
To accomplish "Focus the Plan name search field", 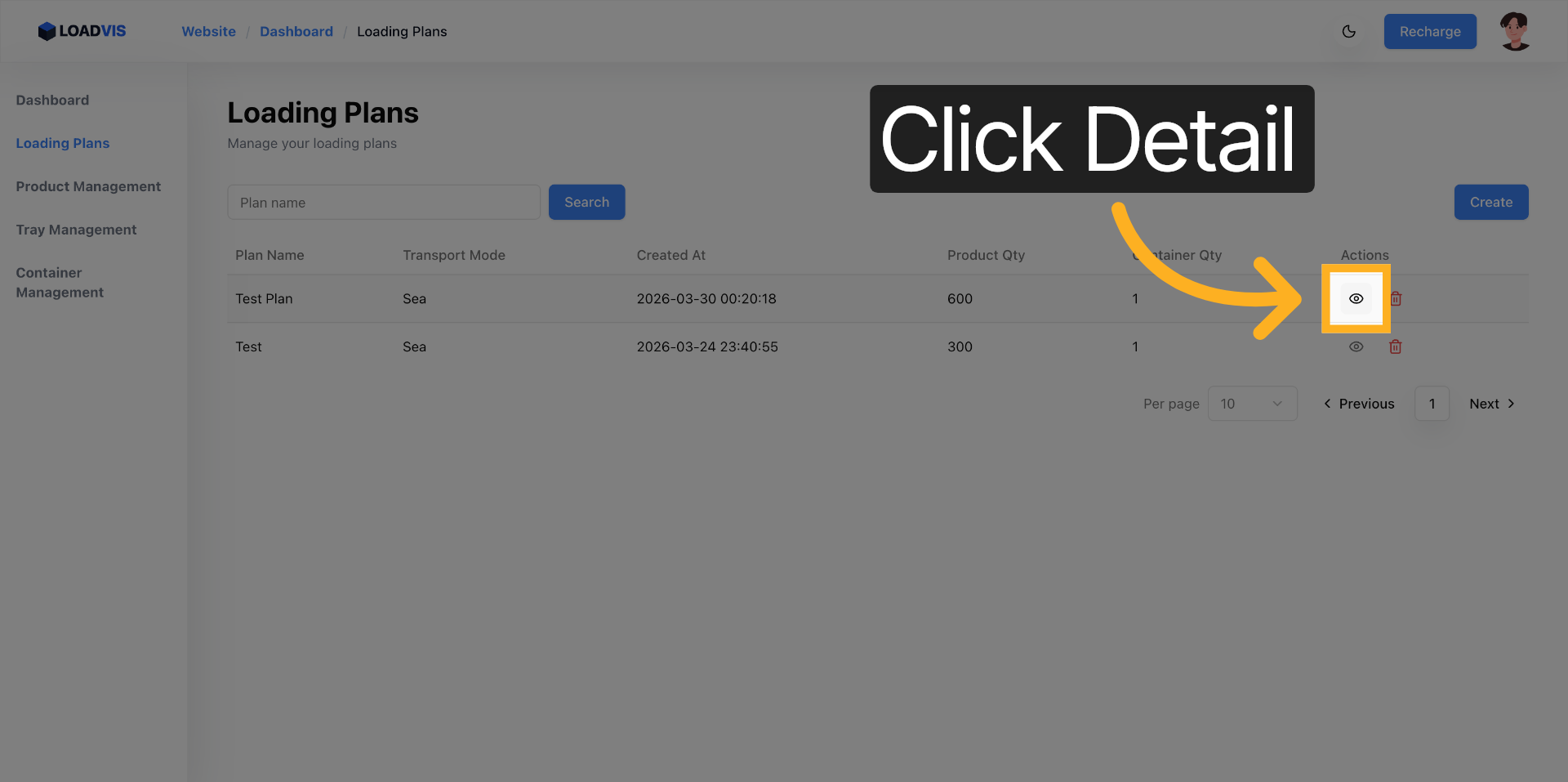I will [x=384, y=203].
